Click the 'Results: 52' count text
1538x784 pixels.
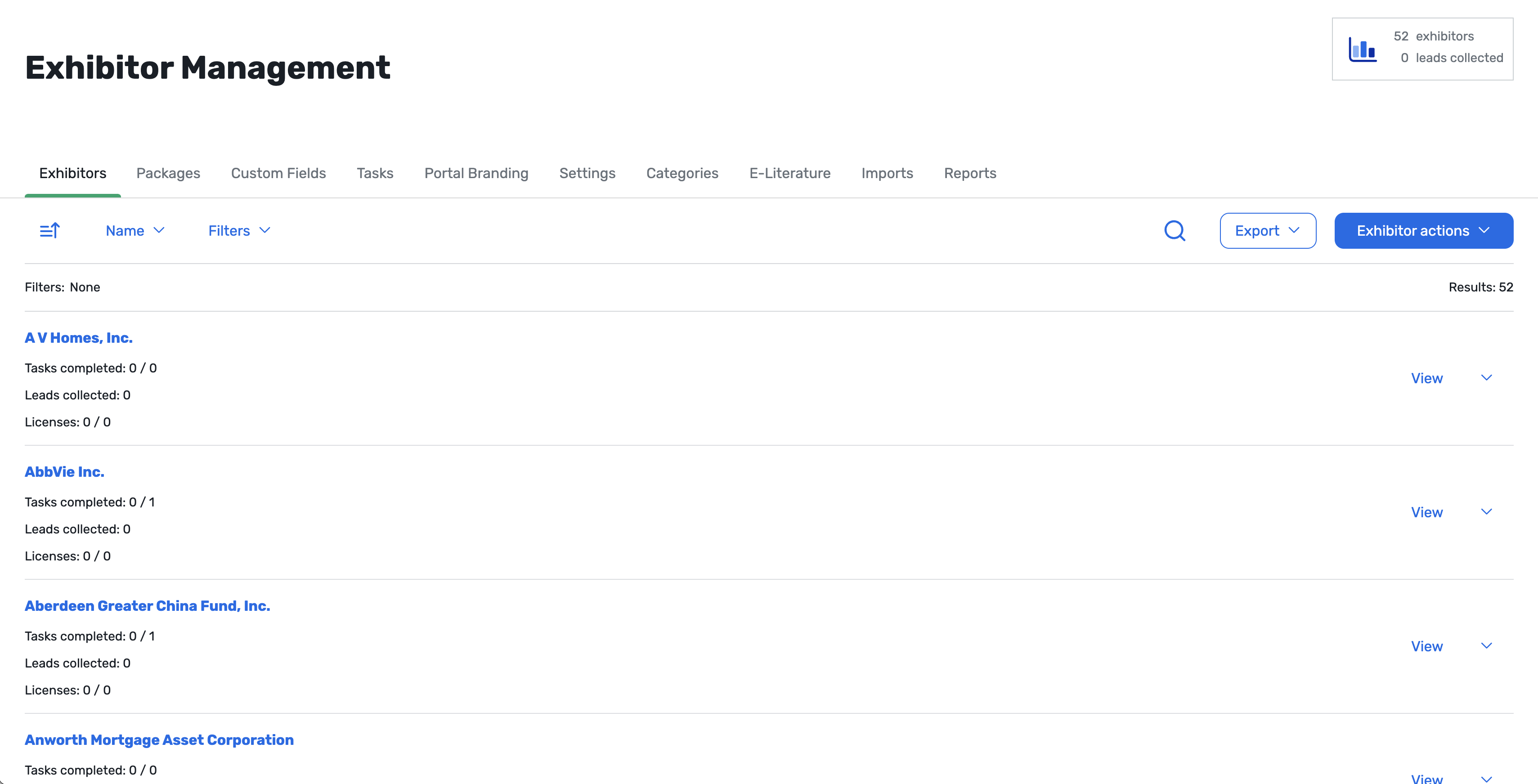[1481, 287]
